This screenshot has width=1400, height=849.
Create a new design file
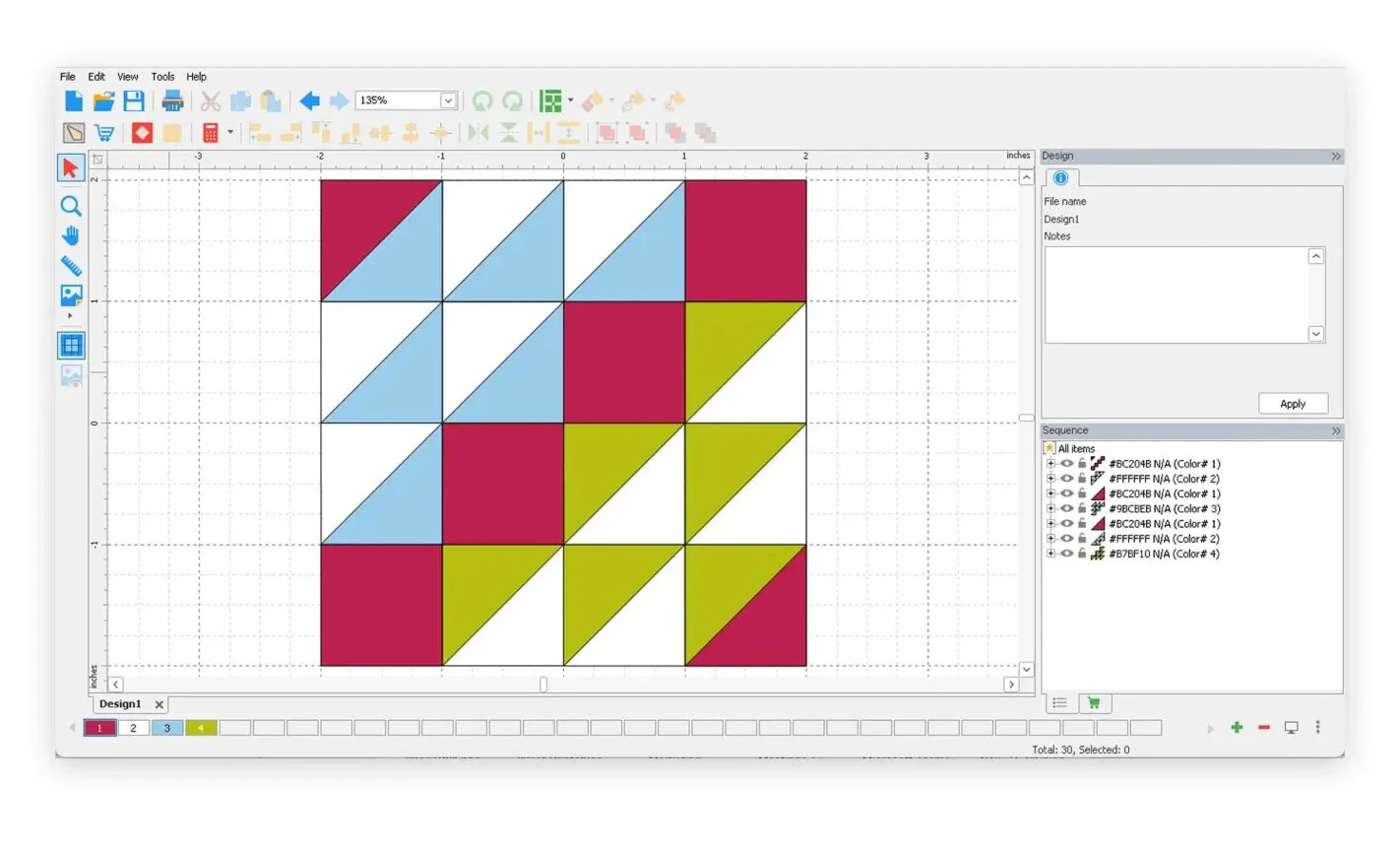click(74, 100)
